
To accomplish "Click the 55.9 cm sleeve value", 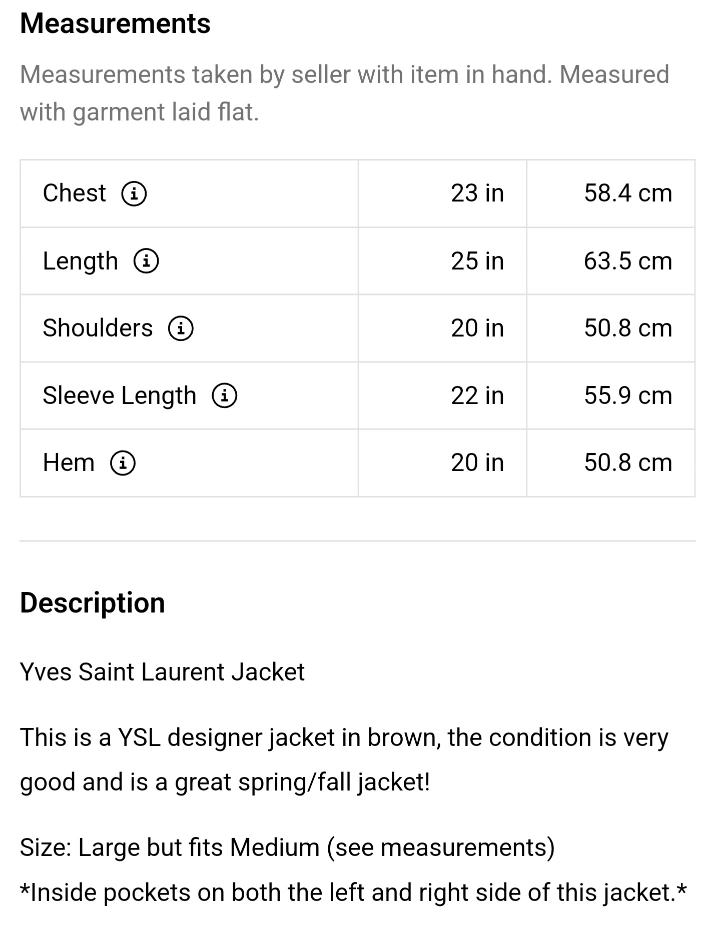I will pos(628,396).
